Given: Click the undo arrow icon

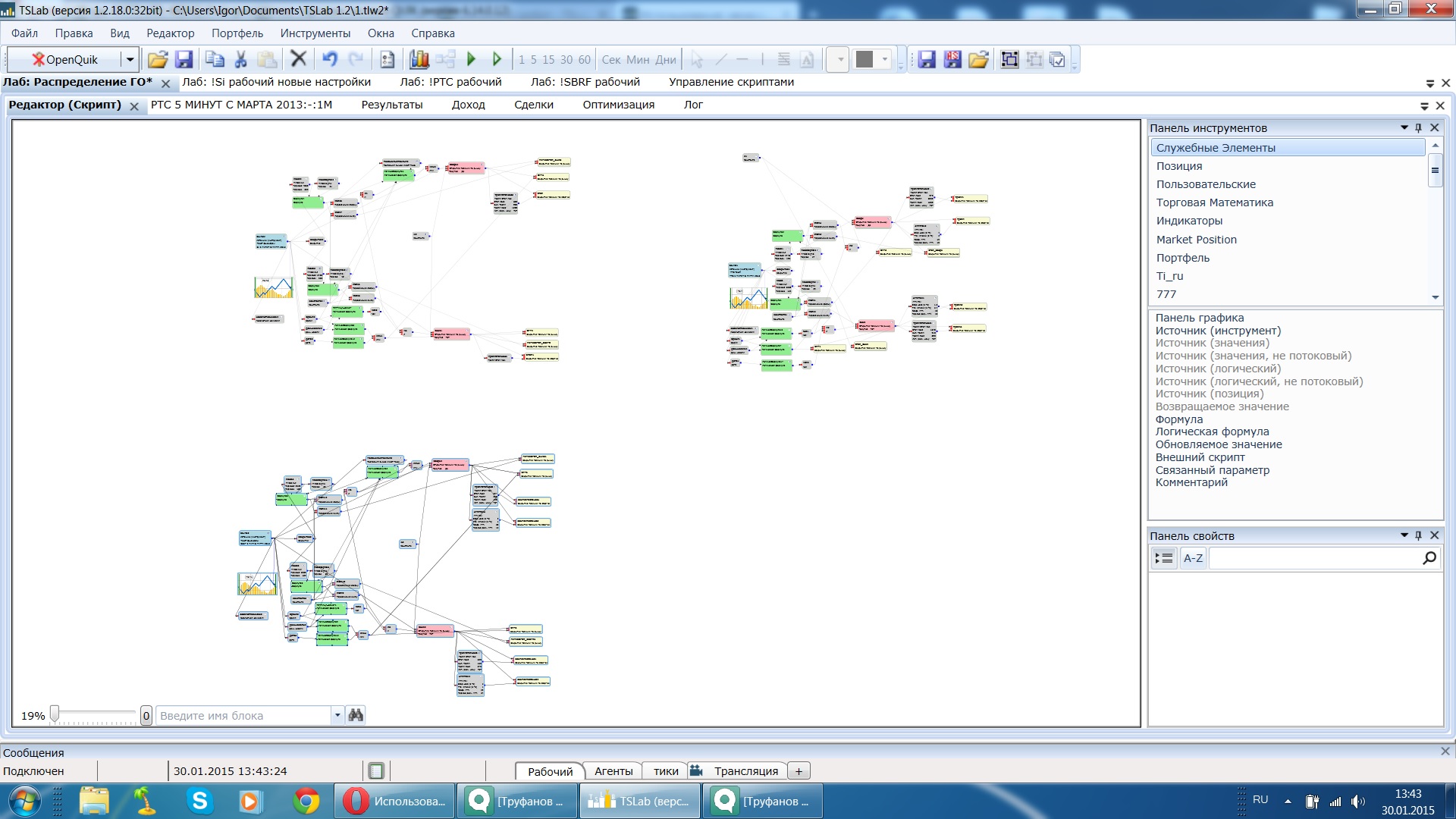Looking at the screenshot, I should pos(329,59).
